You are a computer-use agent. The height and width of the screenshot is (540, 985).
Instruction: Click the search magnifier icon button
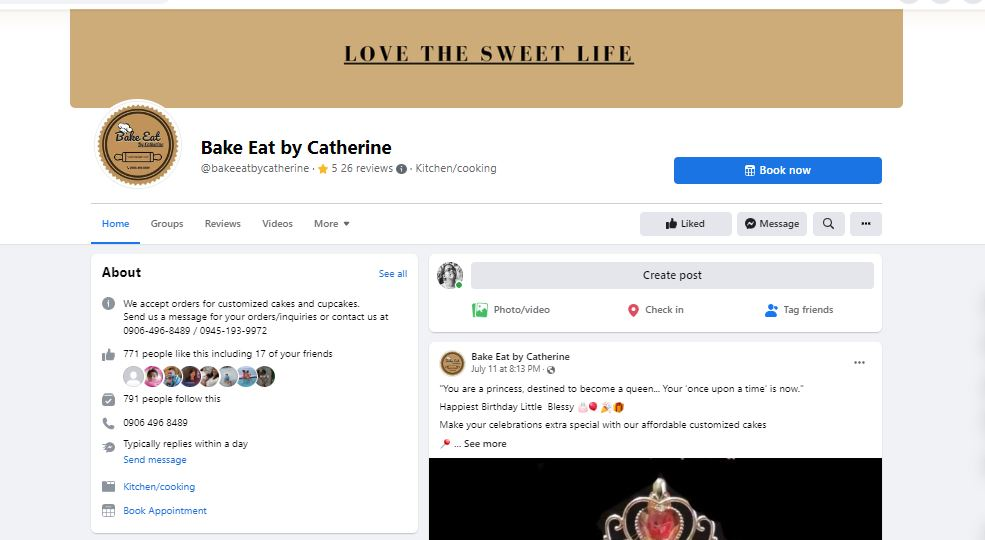828,224
